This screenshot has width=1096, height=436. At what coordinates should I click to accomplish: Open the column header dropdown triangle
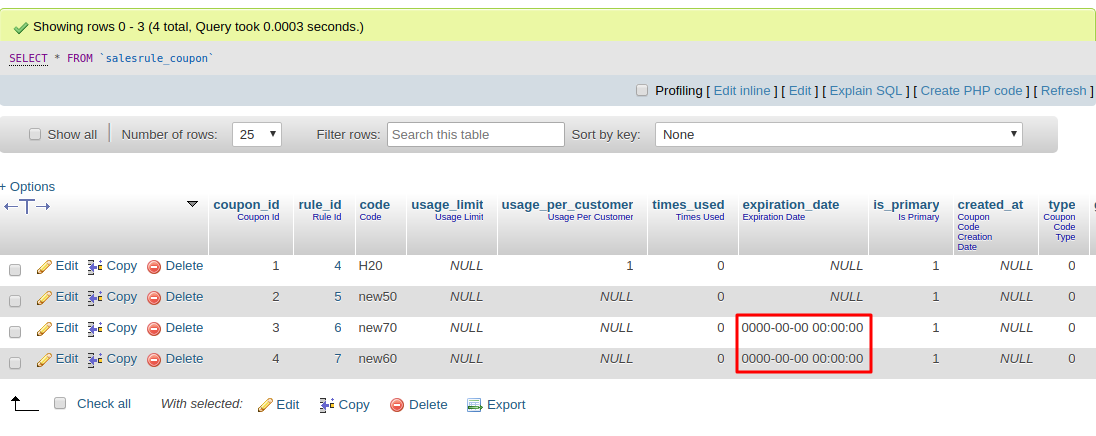coord(192,204)
